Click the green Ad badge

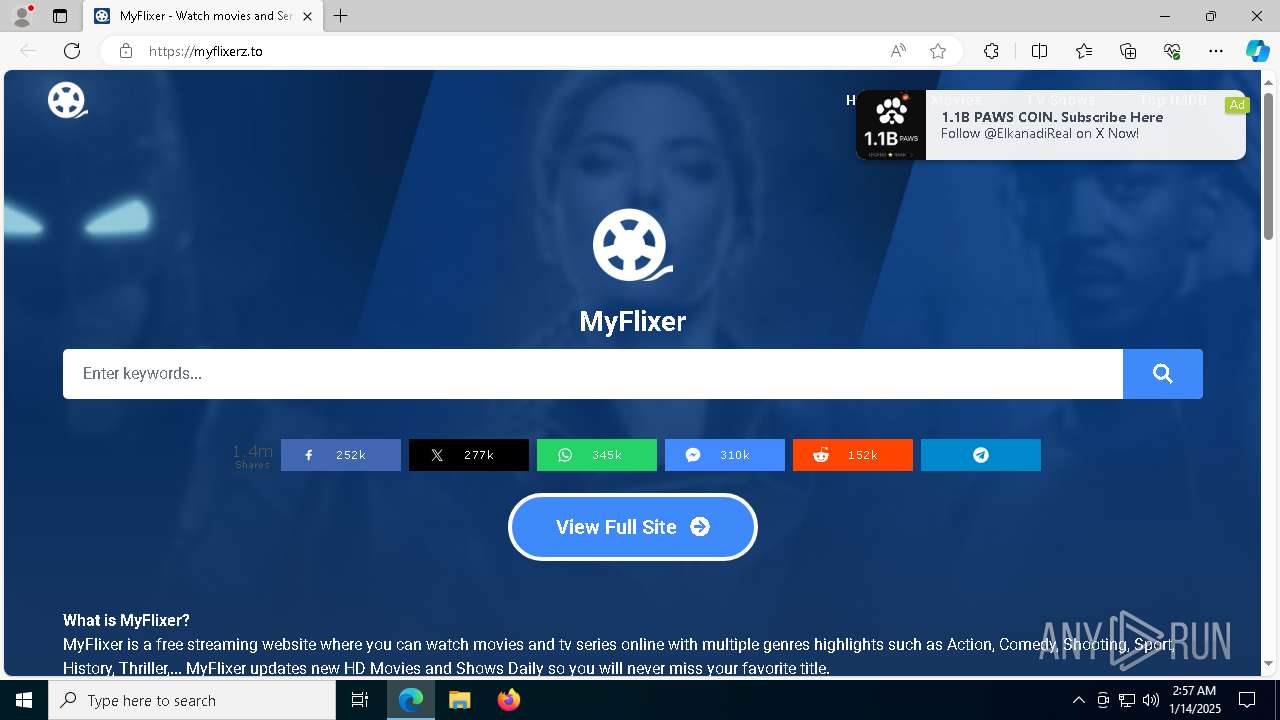point(1237,105)
